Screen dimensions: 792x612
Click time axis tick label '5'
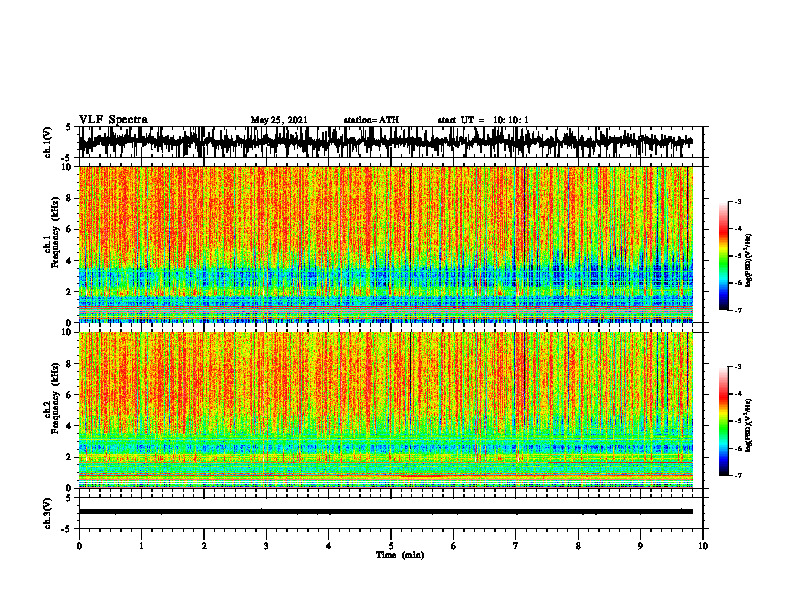pyautogui.click(x=391, y=546)
